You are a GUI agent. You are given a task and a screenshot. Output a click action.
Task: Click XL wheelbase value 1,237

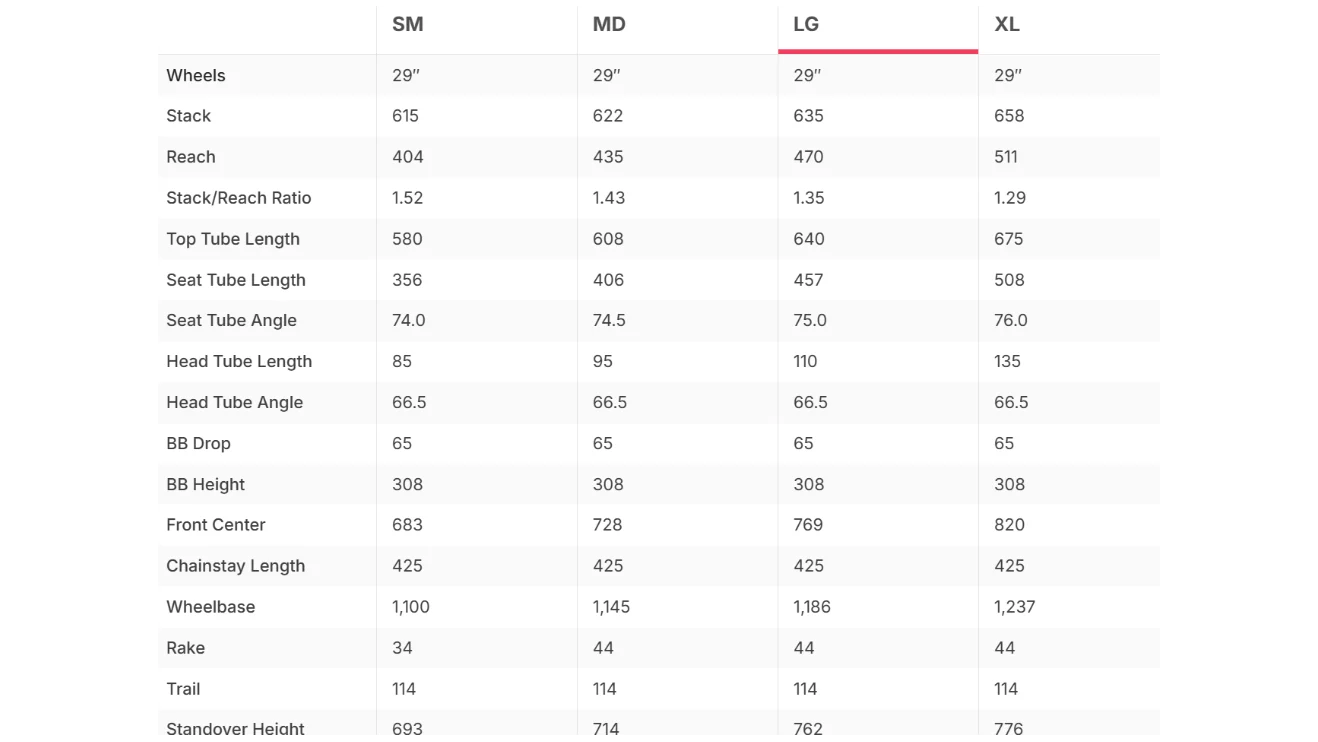coord(1014,607)
